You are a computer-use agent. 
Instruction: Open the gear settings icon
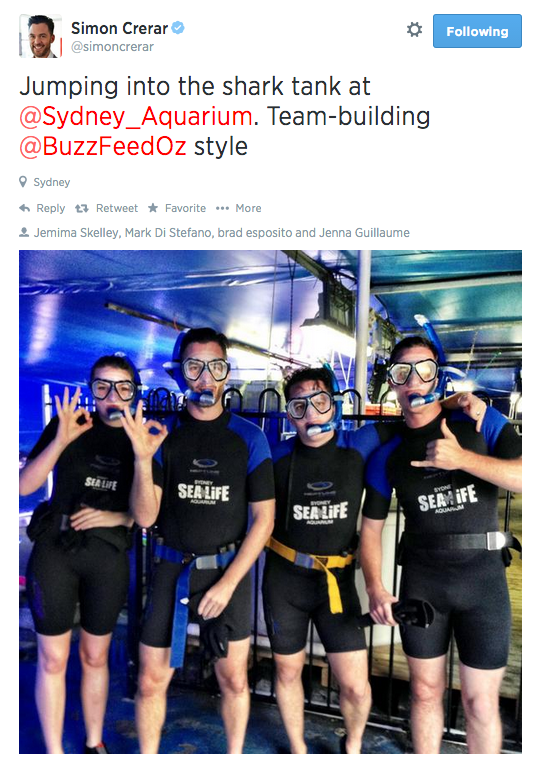[x=414, y=30]
